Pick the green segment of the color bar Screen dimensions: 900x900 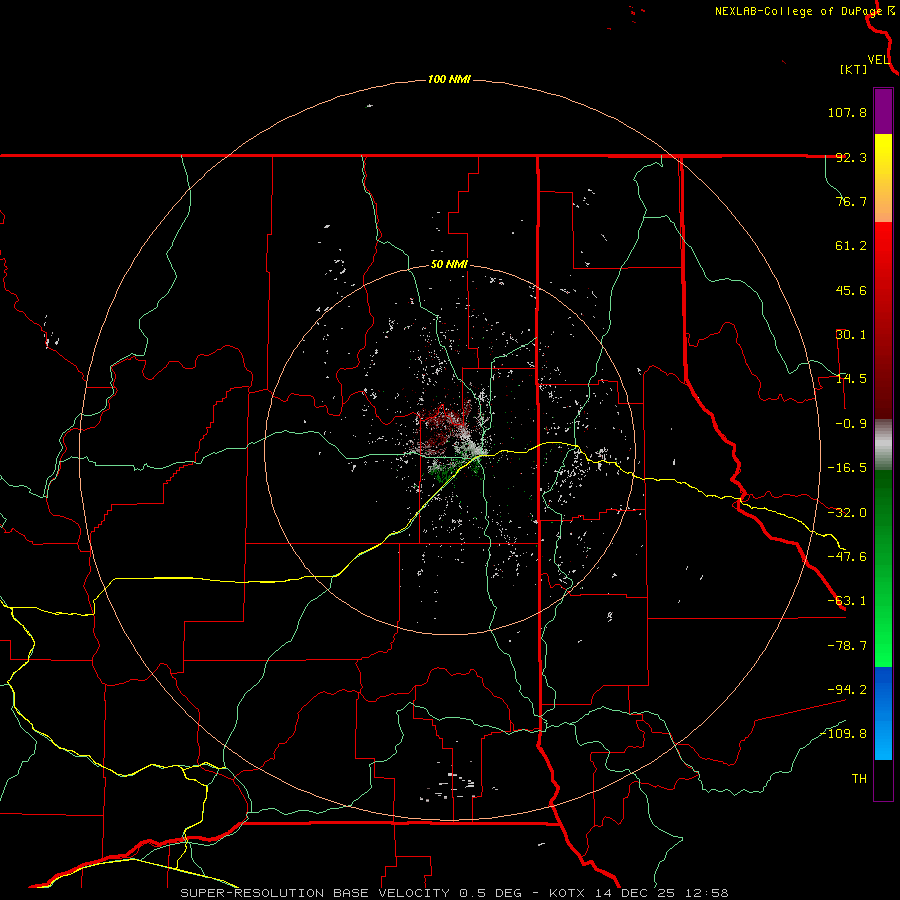click(x=883, y=568)
